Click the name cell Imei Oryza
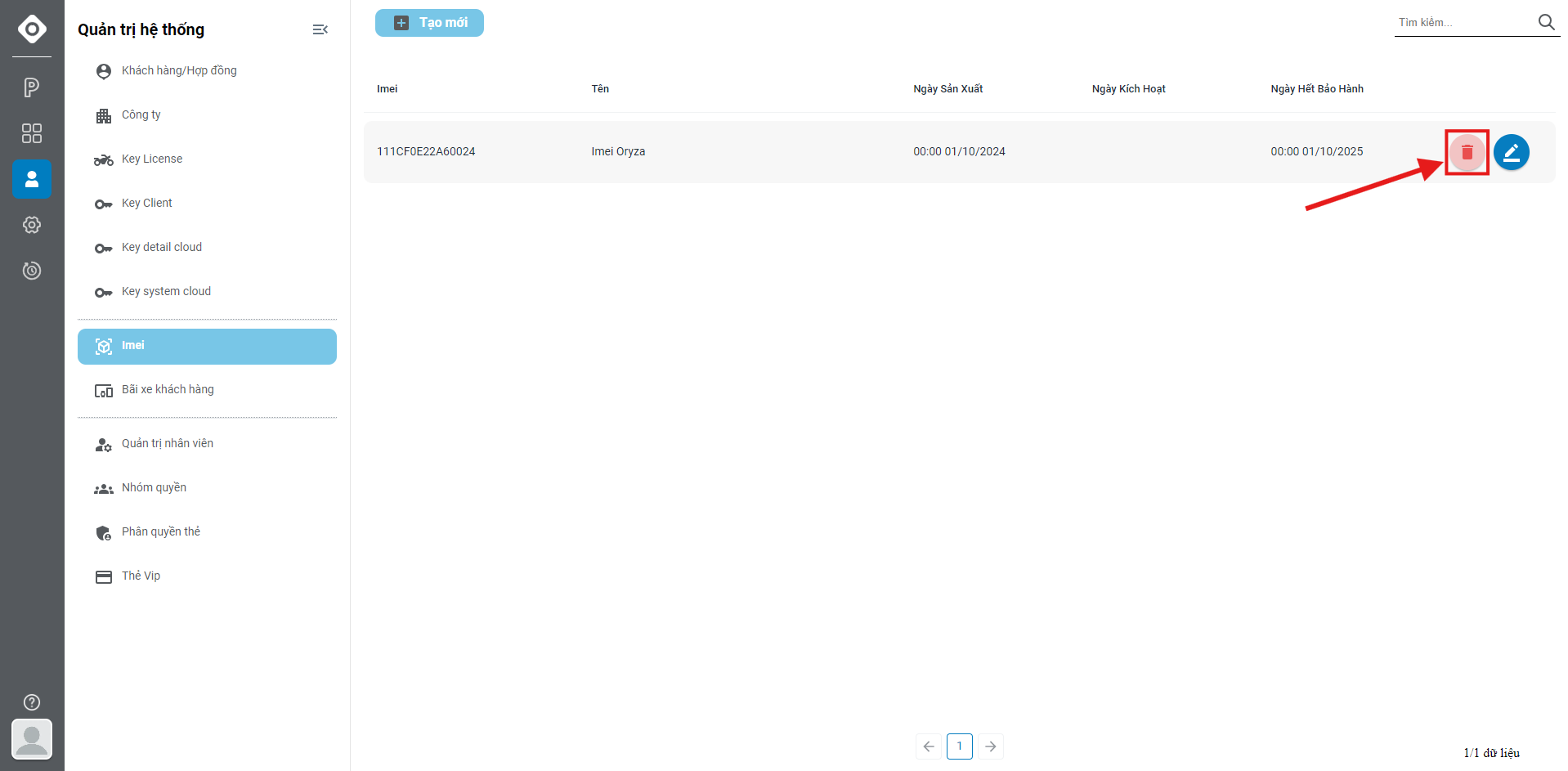 point(618,151)
